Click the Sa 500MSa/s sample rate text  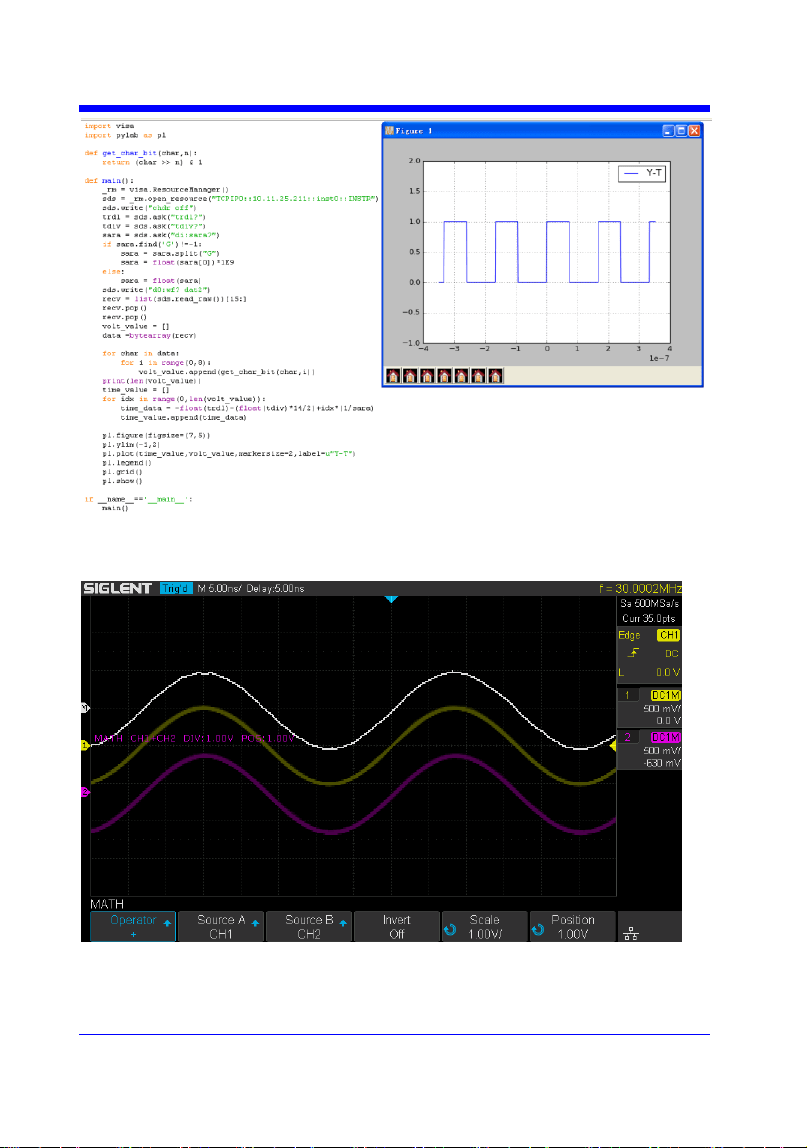tap(650, 603)
